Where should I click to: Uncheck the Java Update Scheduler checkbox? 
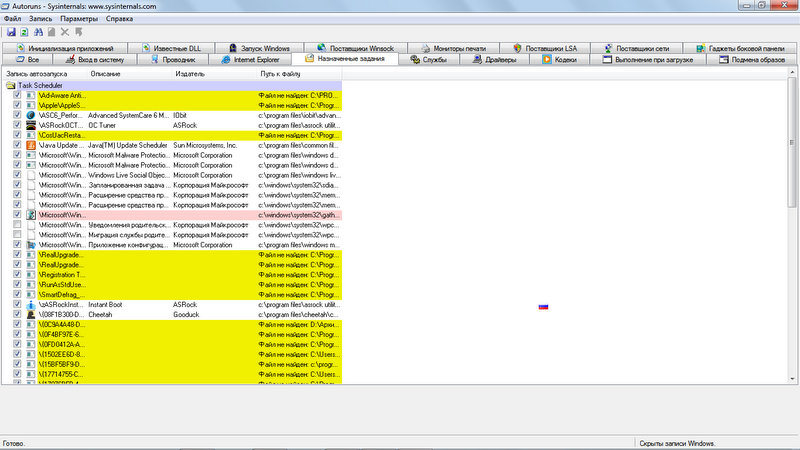pos(17,145)
